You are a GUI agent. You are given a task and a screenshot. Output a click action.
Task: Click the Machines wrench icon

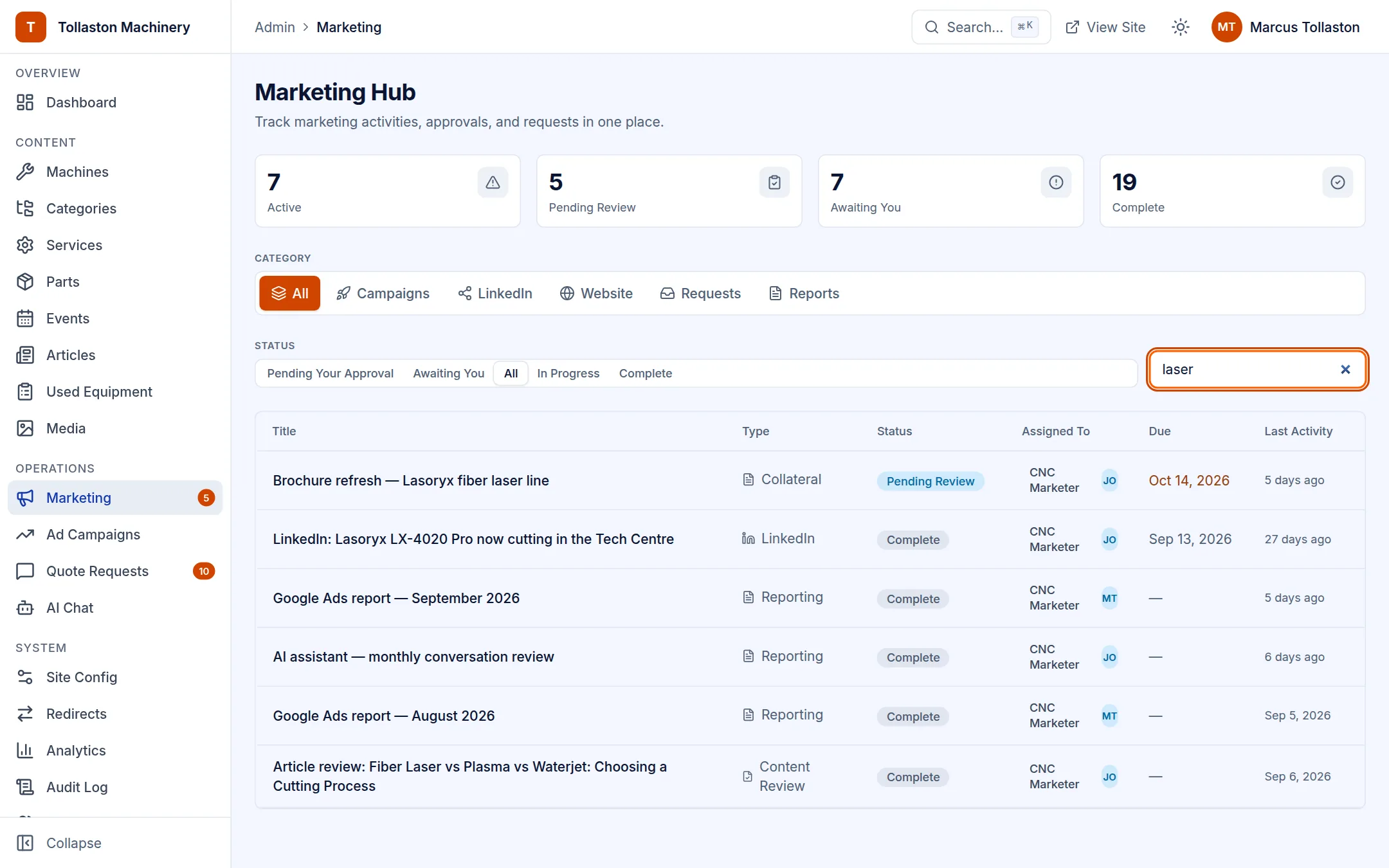point(25,172)
